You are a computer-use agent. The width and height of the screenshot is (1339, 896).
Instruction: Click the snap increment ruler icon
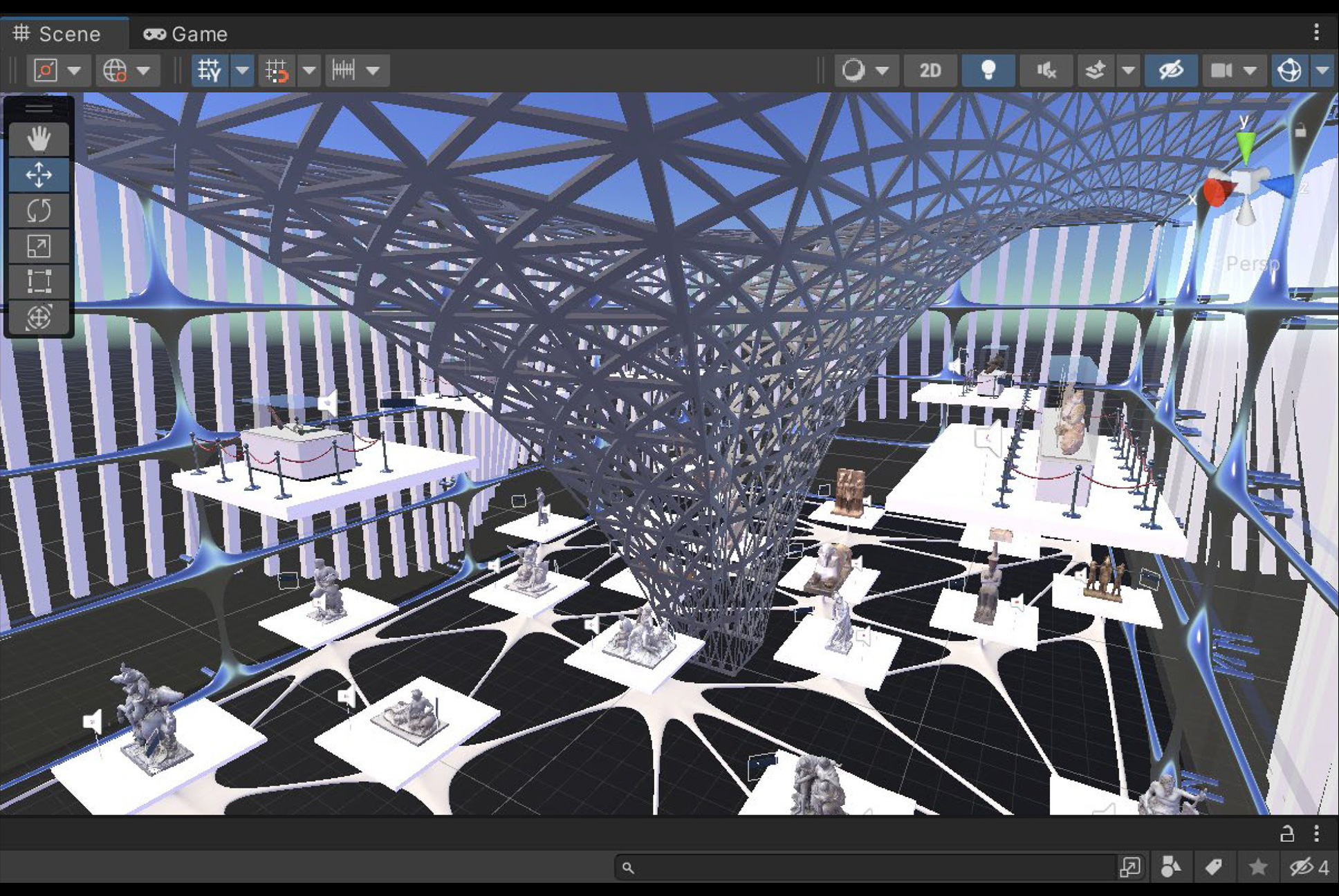click(x=344, y=71)
